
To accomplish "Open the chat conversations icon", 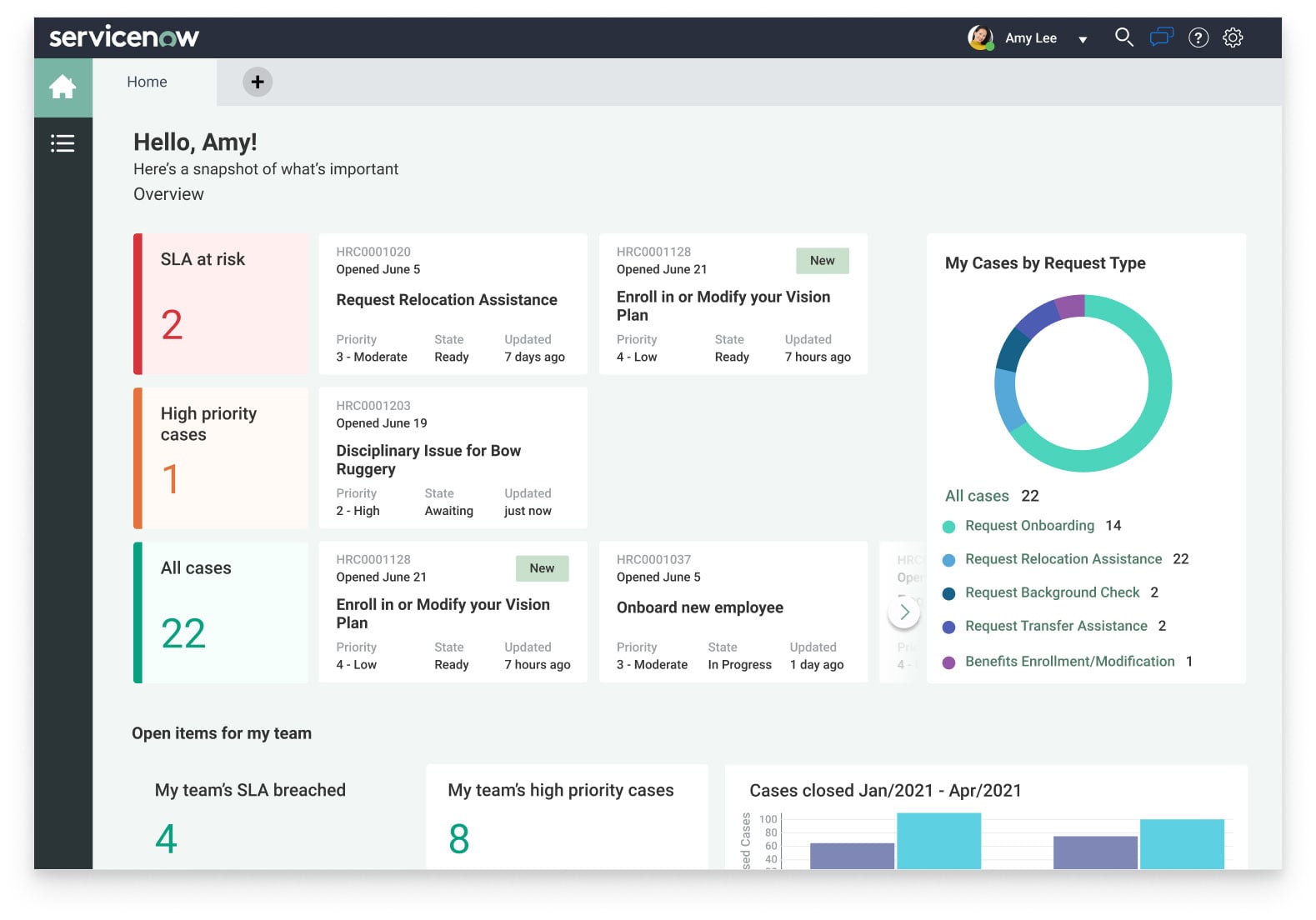I will [1161, 37].
